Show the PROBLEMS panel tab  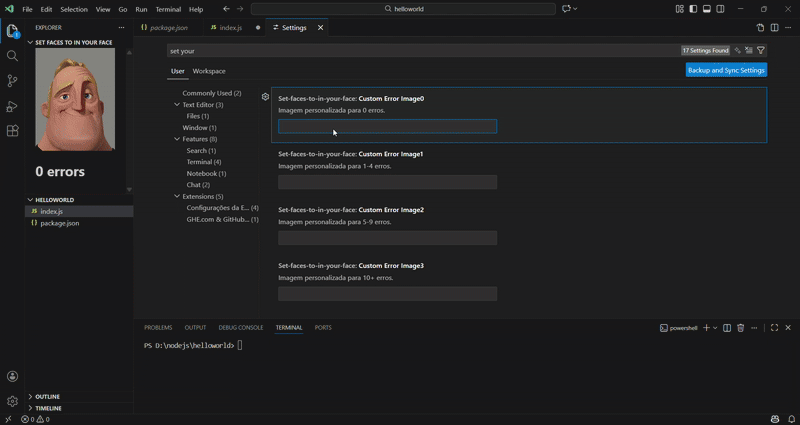[158, 328]
